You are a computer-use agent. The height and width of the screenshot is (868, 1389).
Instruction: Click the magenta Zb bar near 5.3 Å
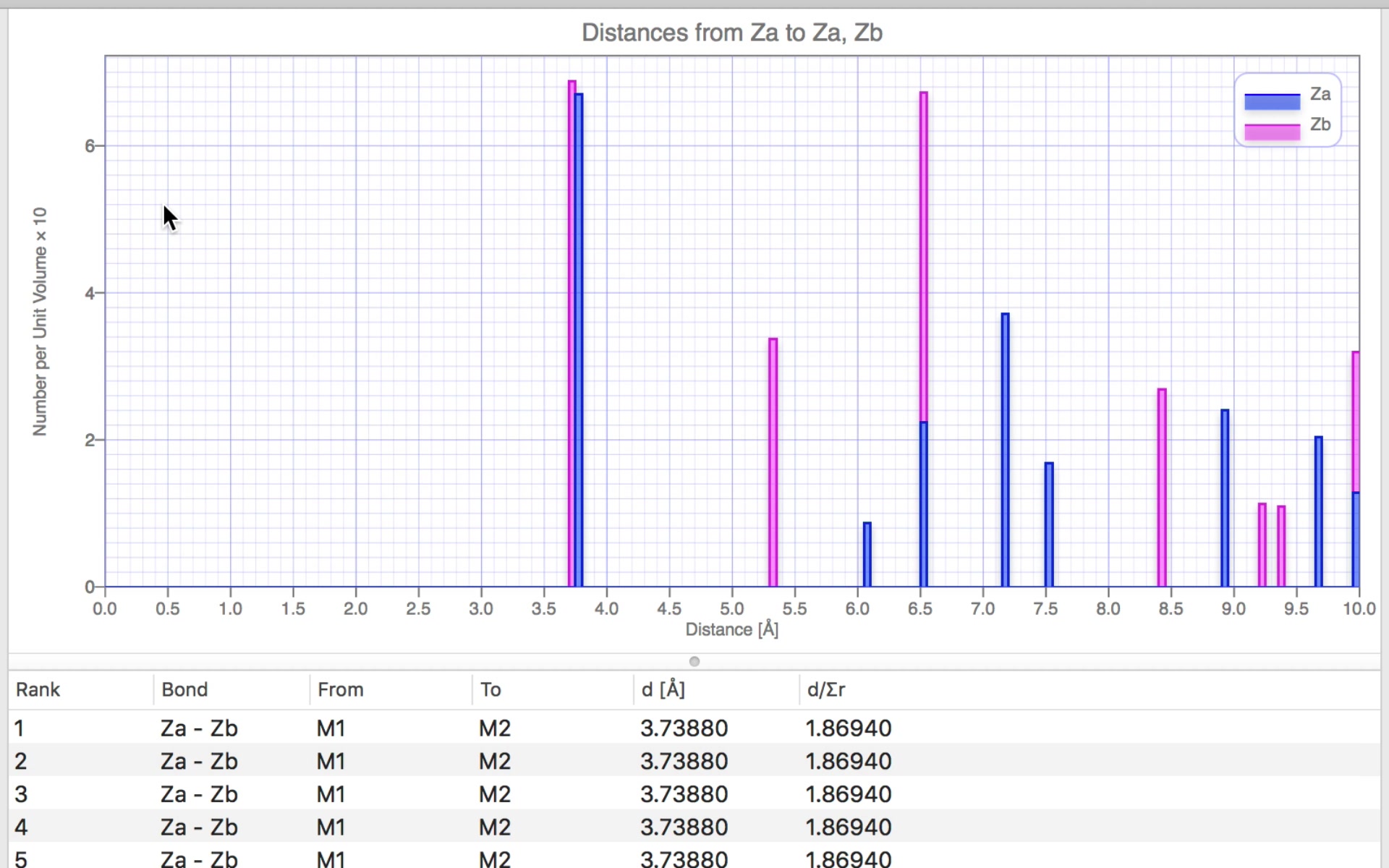point(773,462)
